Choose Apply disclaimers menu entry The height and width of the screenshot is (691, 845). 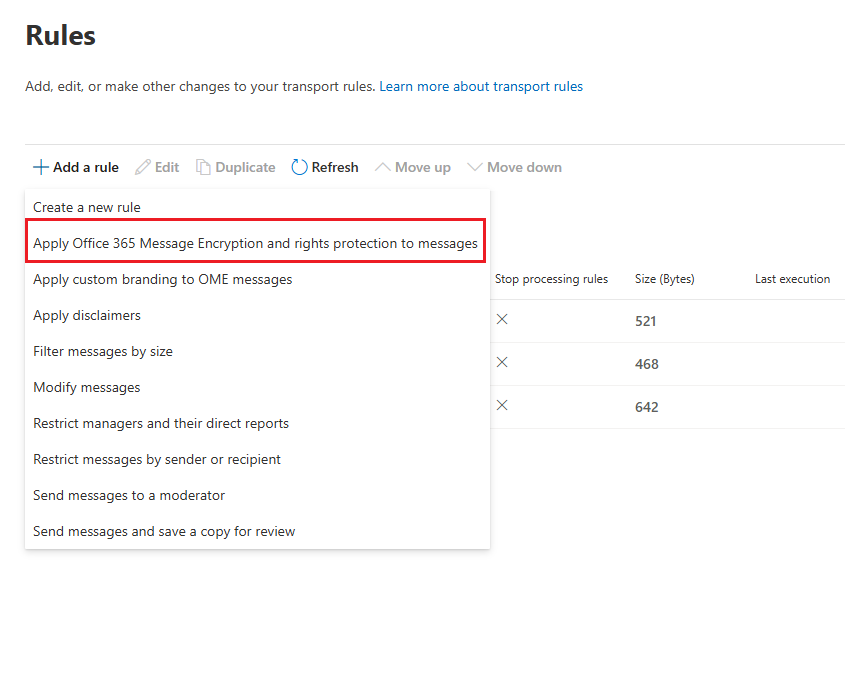(258, 315)
